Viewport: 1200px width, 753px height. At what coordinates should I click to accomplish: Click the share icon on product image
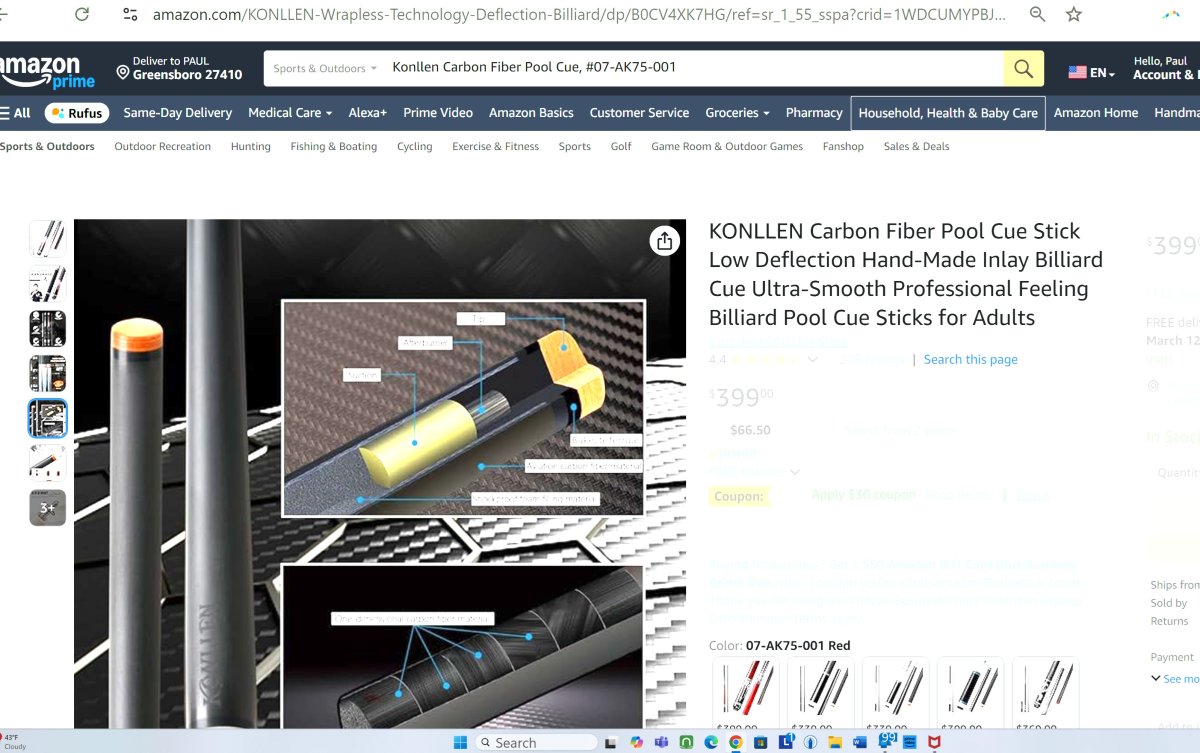click(665, 240)
